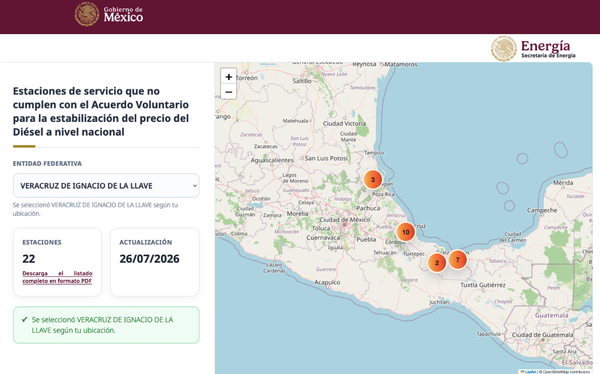The height and width of the screenshot is (374, 600).
Task: Click the Gobierno de México logo
Action: pos(109,14)
